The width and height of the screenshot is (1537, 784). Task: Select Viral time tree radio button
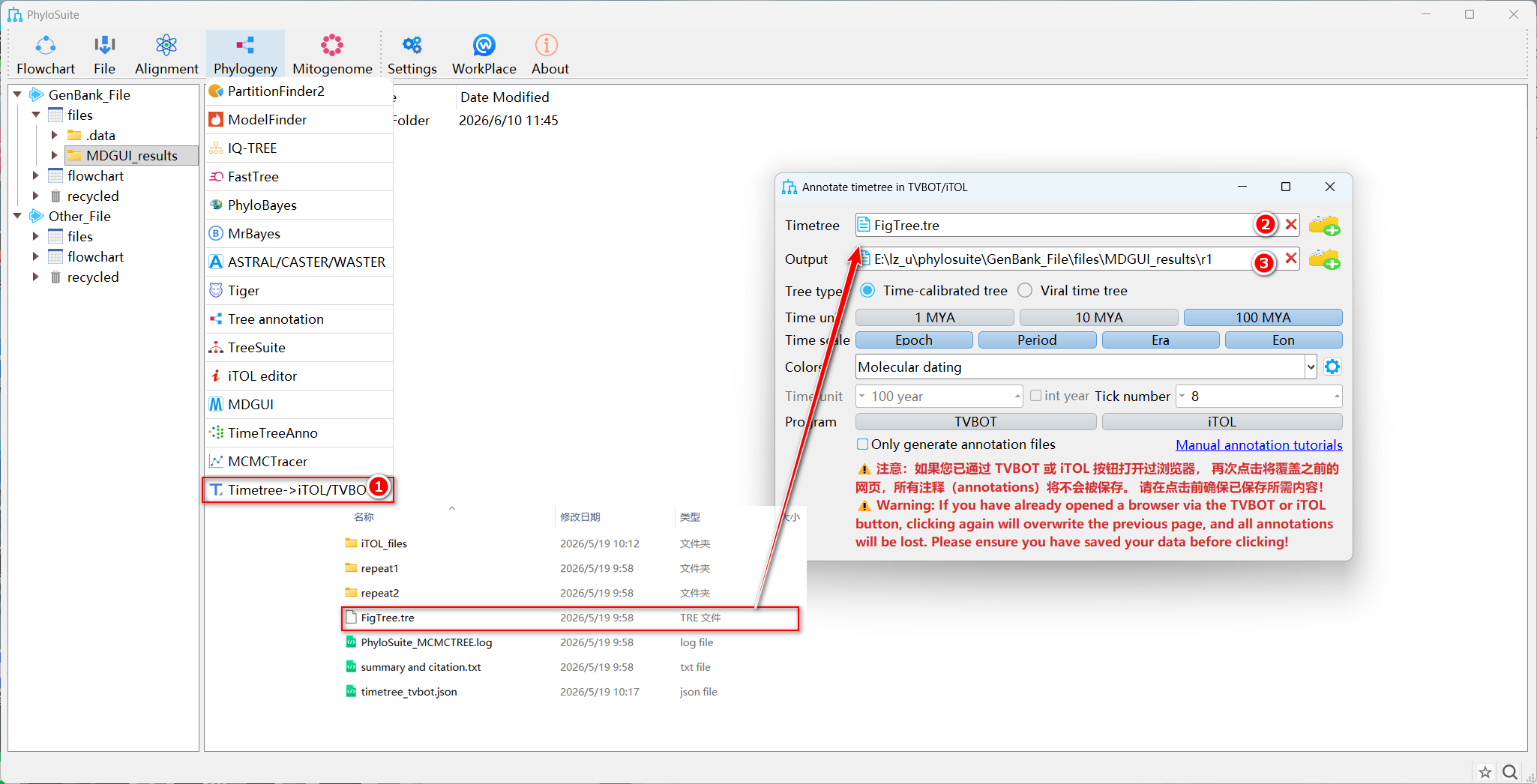(x=1025, y=290)
